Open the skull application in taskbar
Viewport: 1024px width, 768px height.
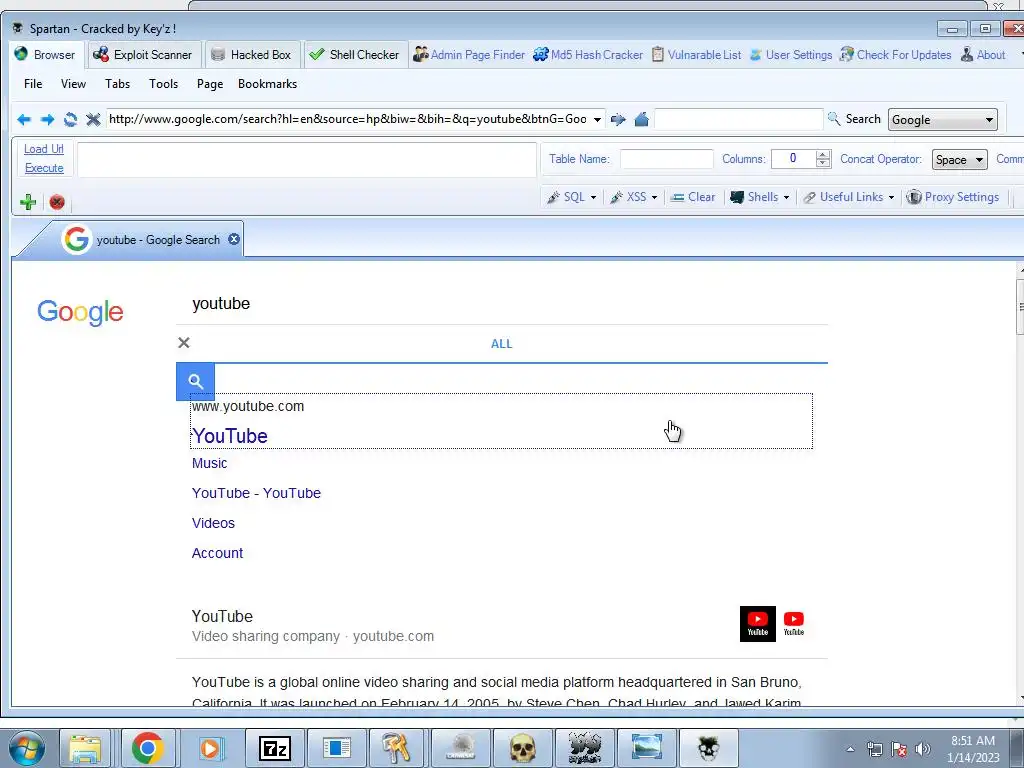coord(522,748)
